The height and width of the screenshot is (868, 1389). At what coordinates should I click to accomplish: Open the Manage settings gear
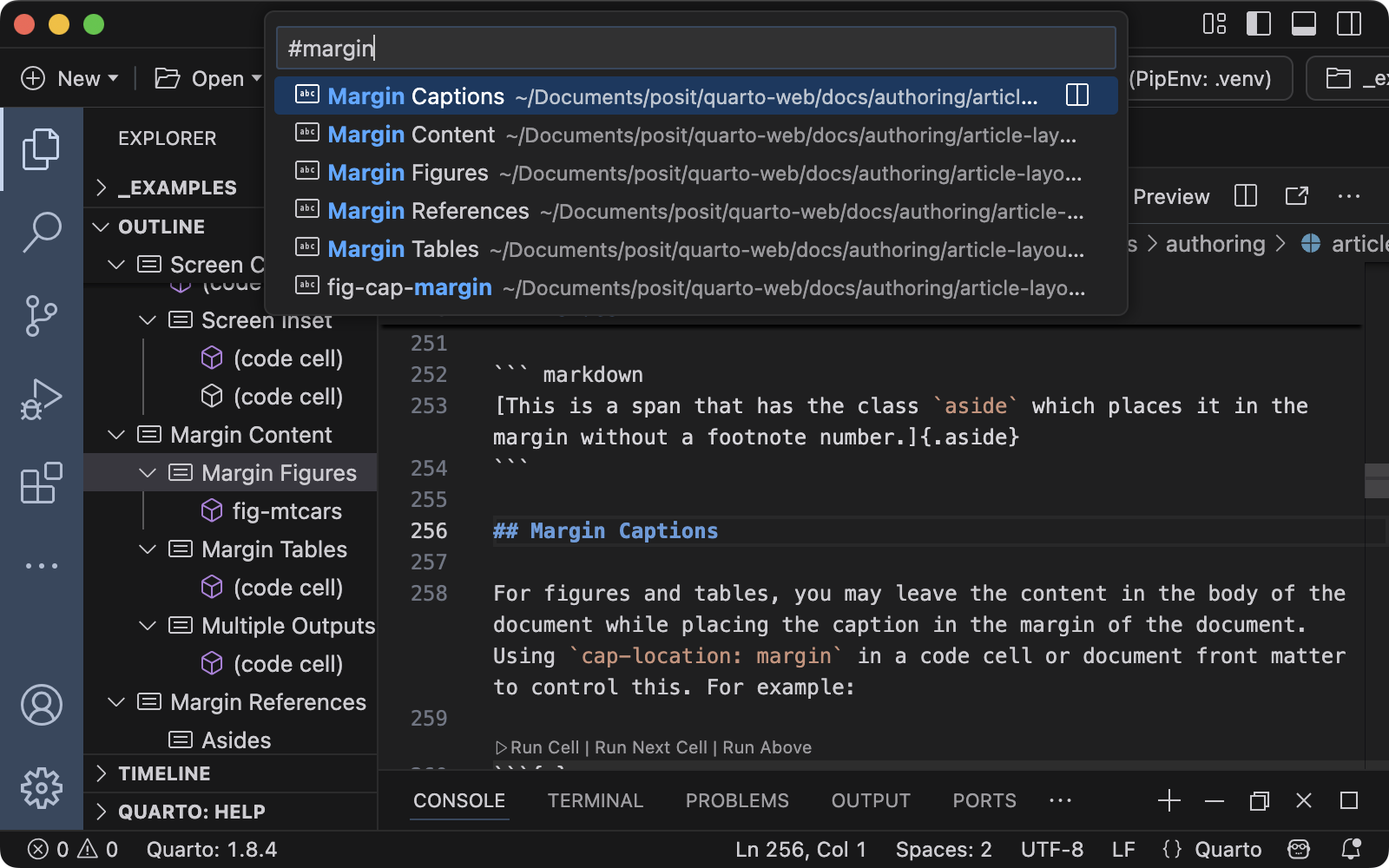tap(41, 788)
